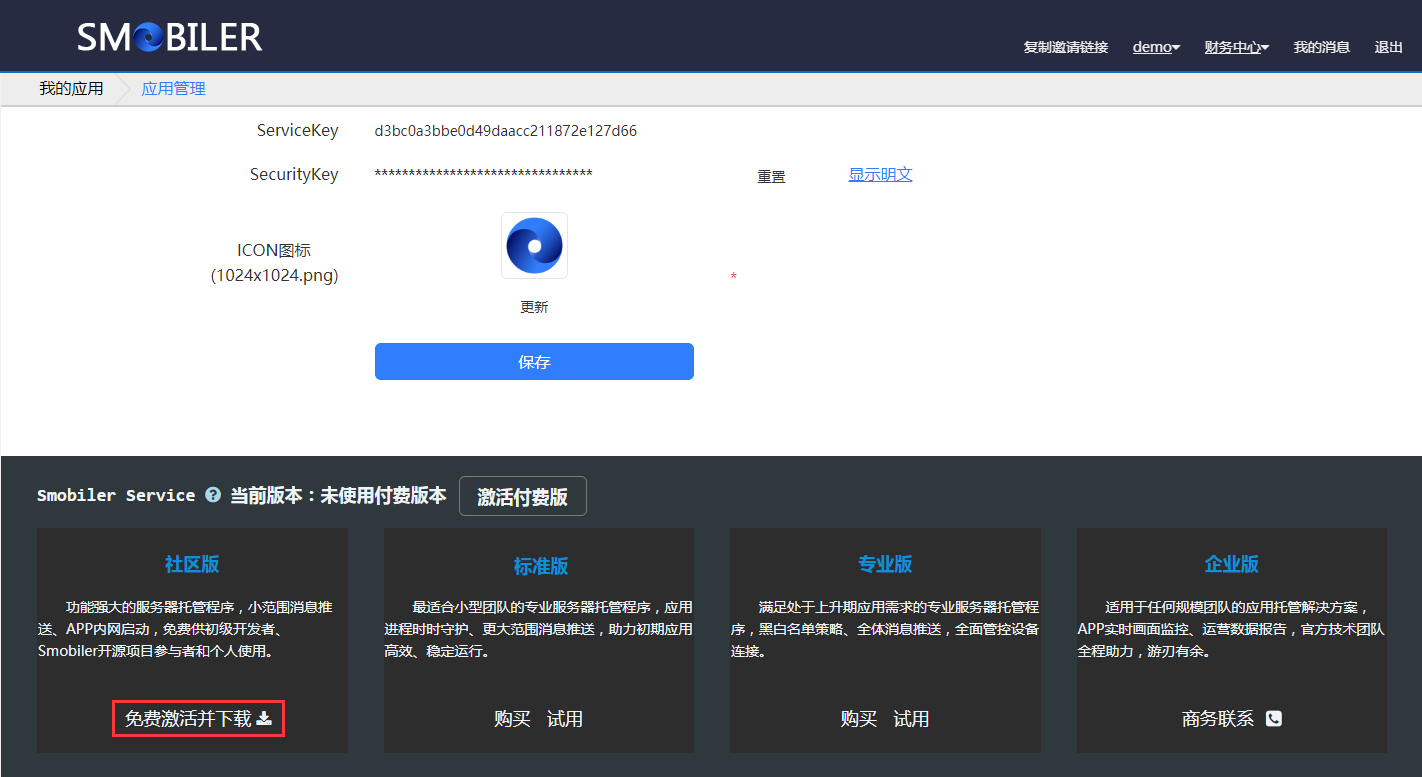Click 退出 to log out

click(1389, 47)
